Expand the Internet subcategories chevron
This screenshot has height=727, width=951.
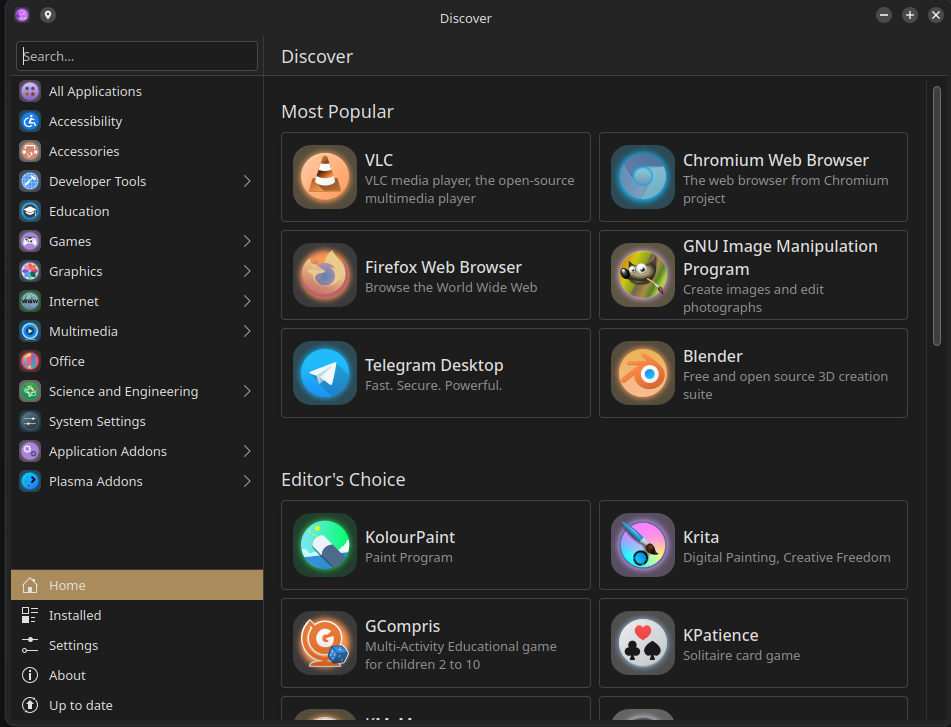247,301
